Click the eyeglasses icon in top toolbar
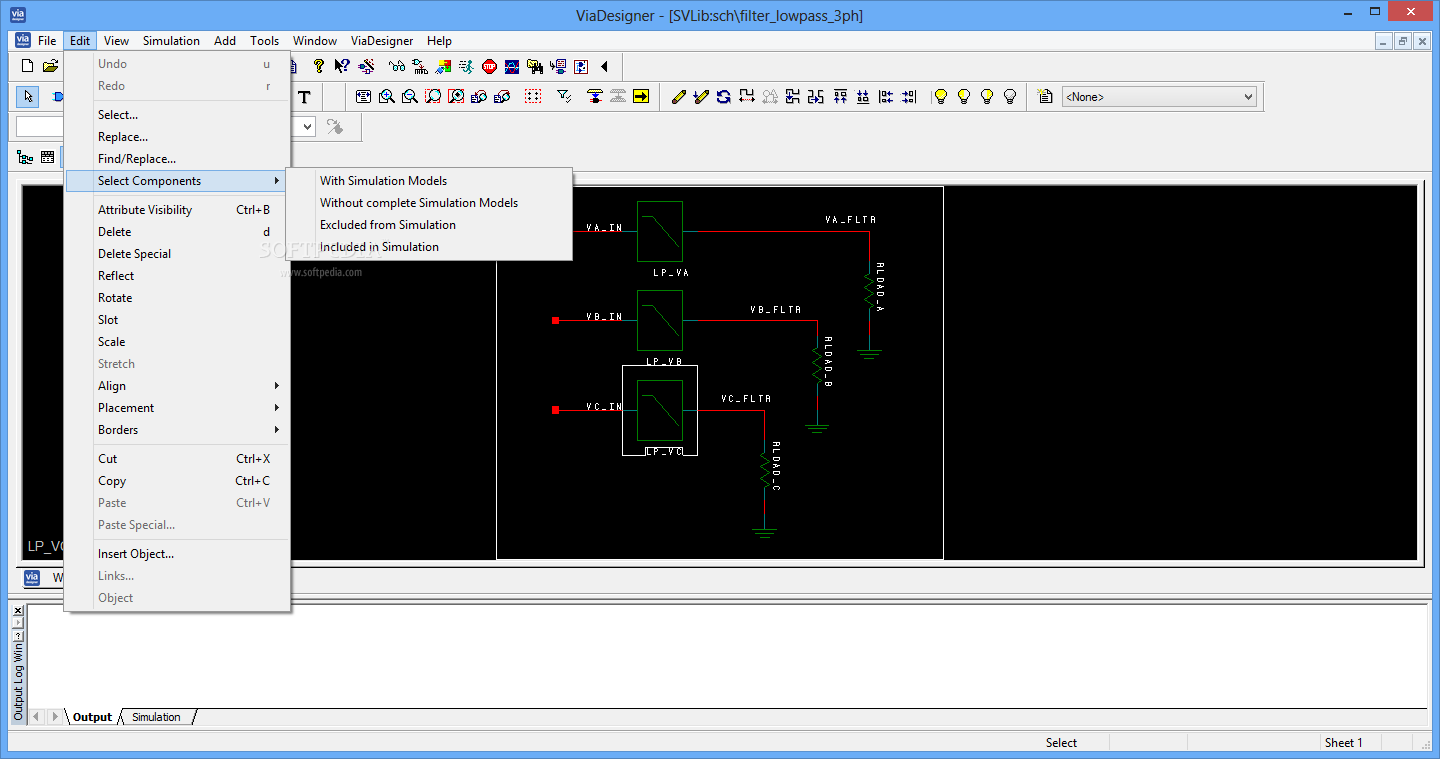1440x759 pixels. (x=397, y=67)
